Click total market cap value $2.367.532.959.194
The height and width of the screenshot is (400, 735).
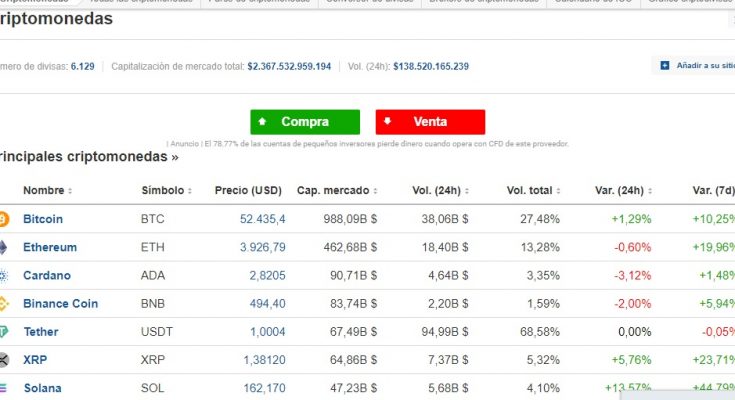pyautogui.click(x=289, y=67)
